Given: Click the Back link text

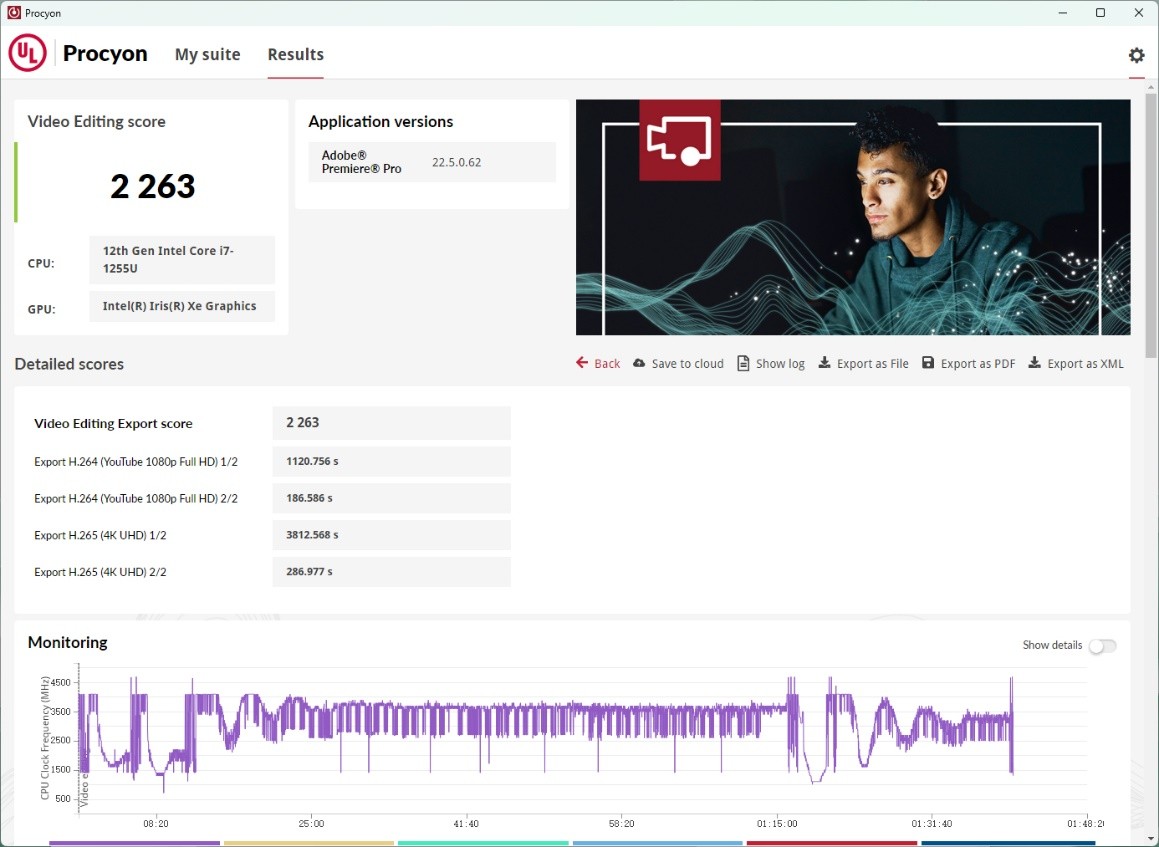Looking at the screenshot, I should click(607, 363).
